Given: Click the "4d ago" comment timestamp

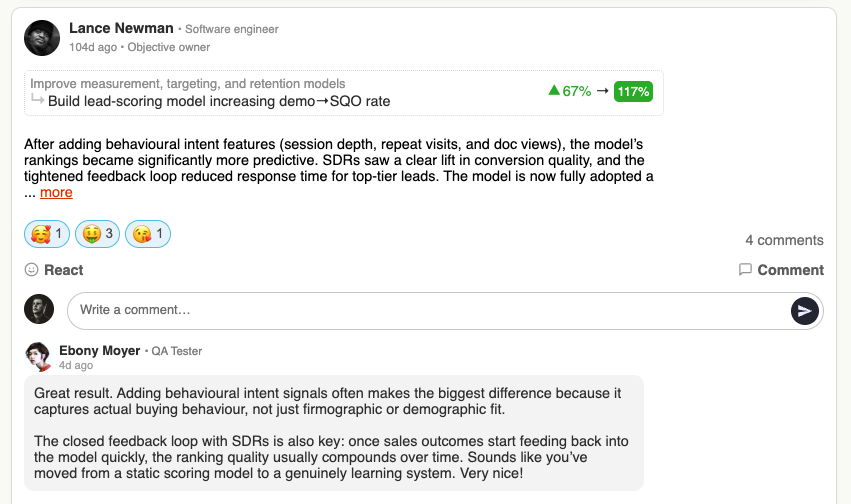Looking at the screenshot, I should [76, 366].
